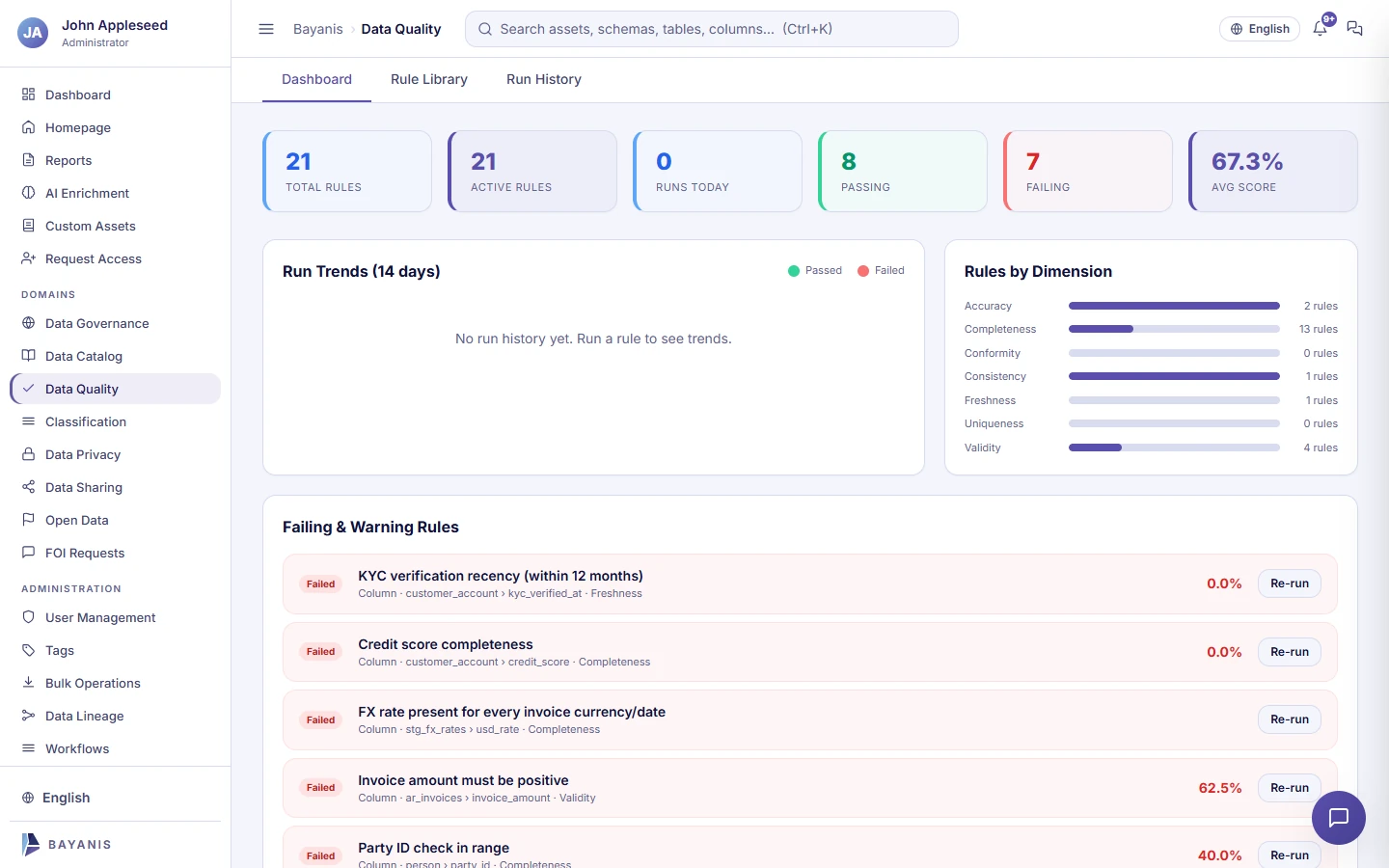Click the Accuracy dimension progress bar

[x=1174, y=306]
